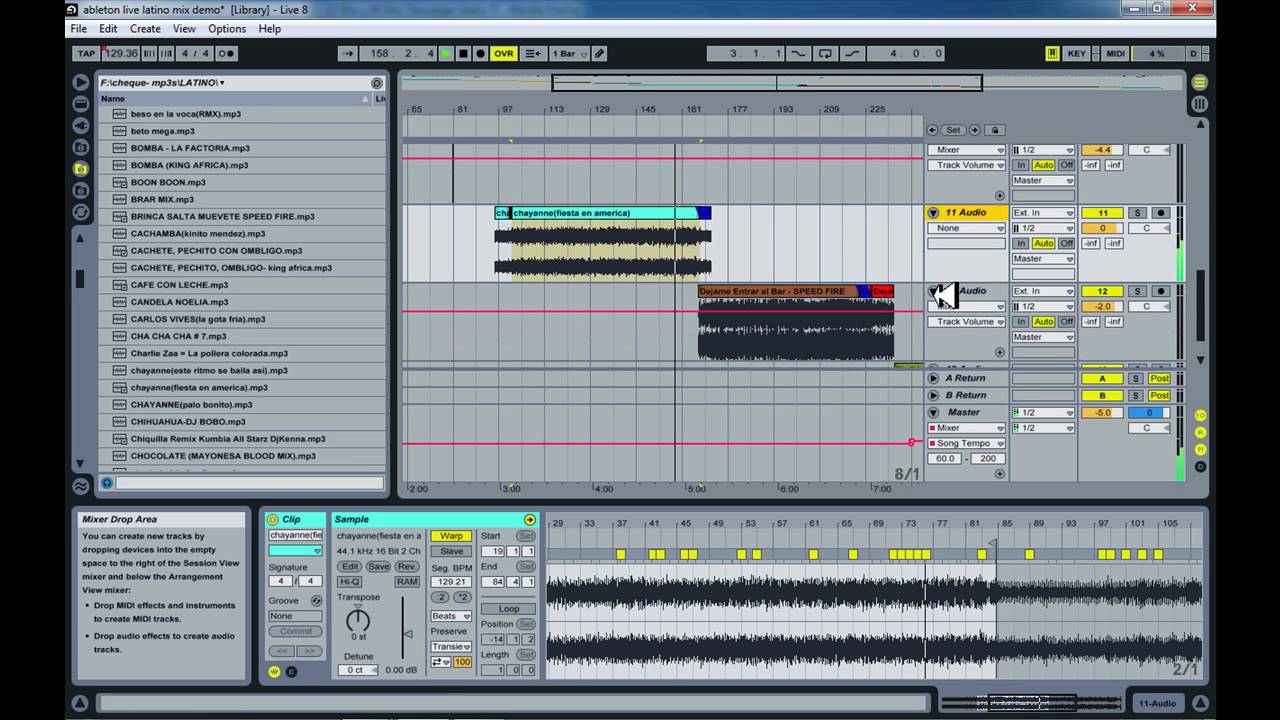Click the TAP tempo button
Screen dimensions: 1280x720
(x=86, y=53)
